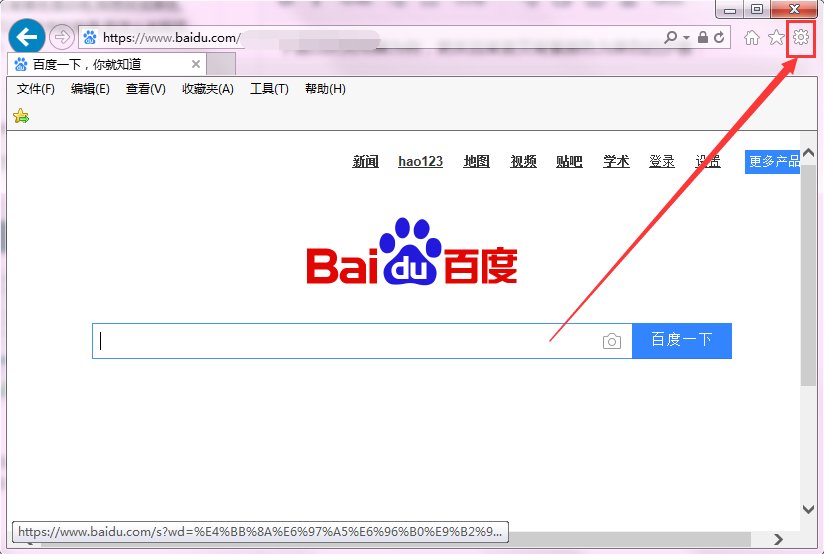Open the 新闻 link
The width and height of the screenshot is (824, 554).
click(365, 161)
